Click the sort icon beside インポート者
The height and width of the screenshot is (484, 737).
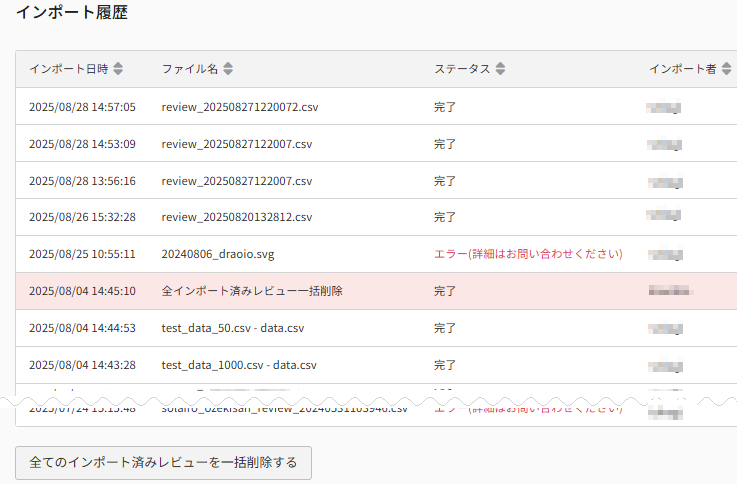click(726, 69)
